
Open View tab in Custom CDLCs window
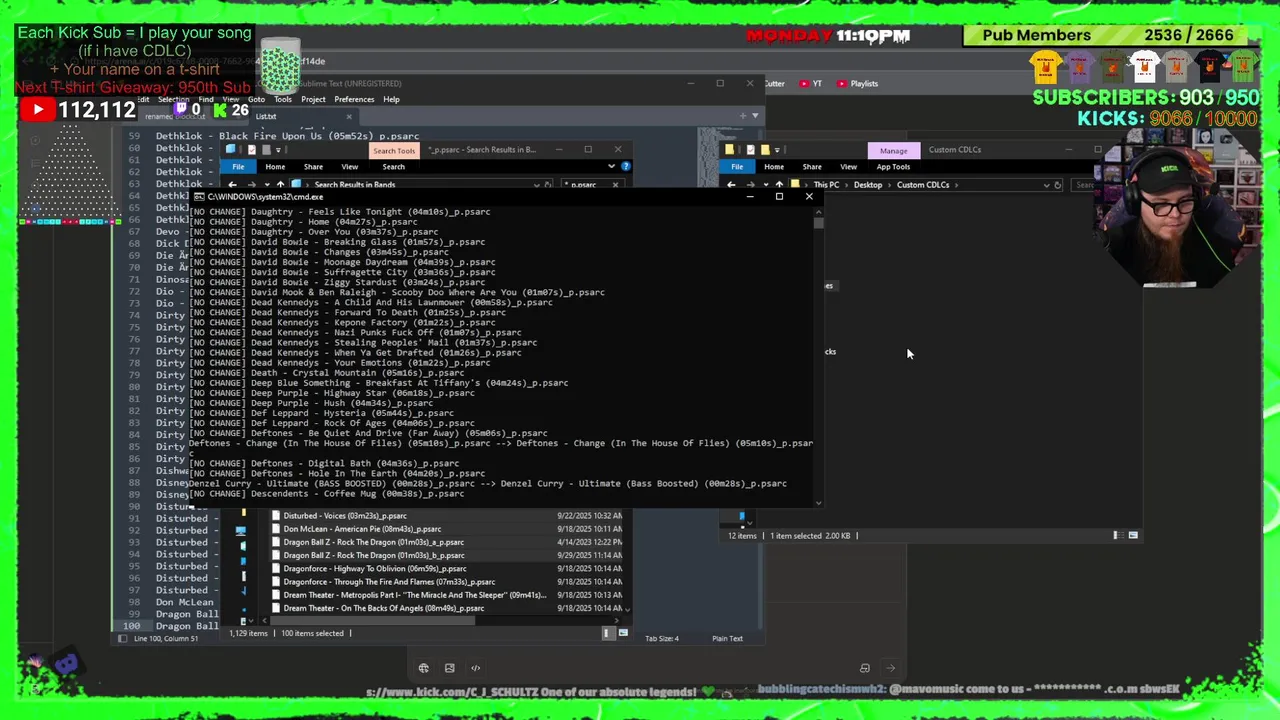(848, 167)
